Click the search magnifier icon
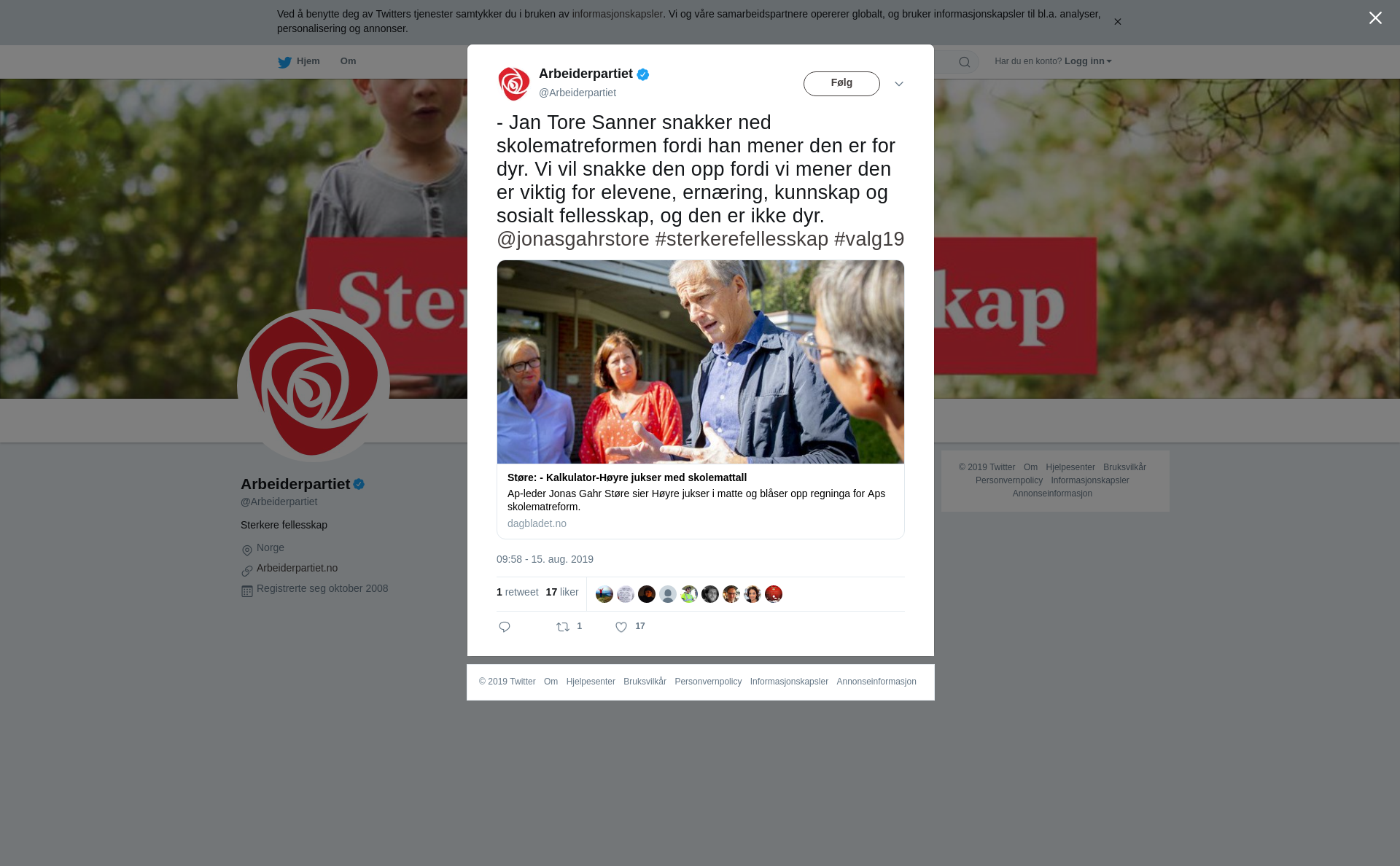The width and height of the screenshot is (1400, 866). [965, 62]
